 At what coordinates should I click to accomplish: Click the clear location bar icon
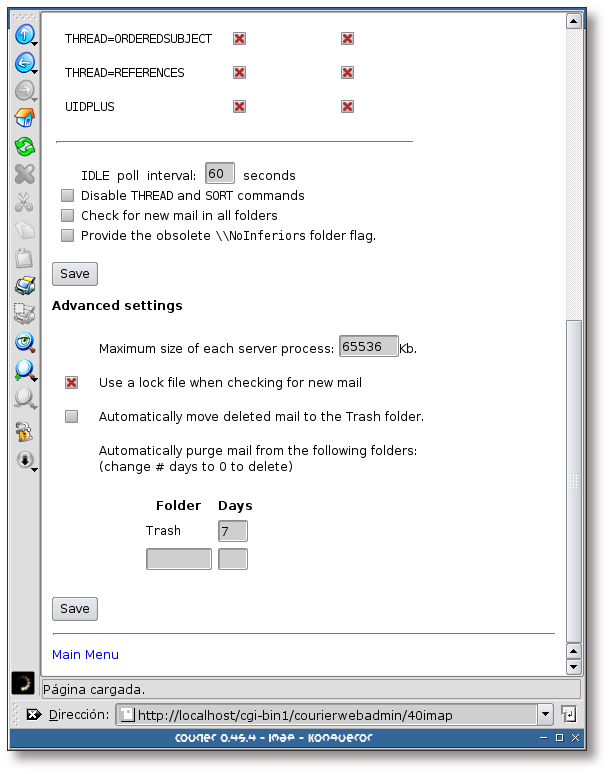pos(33,714)
